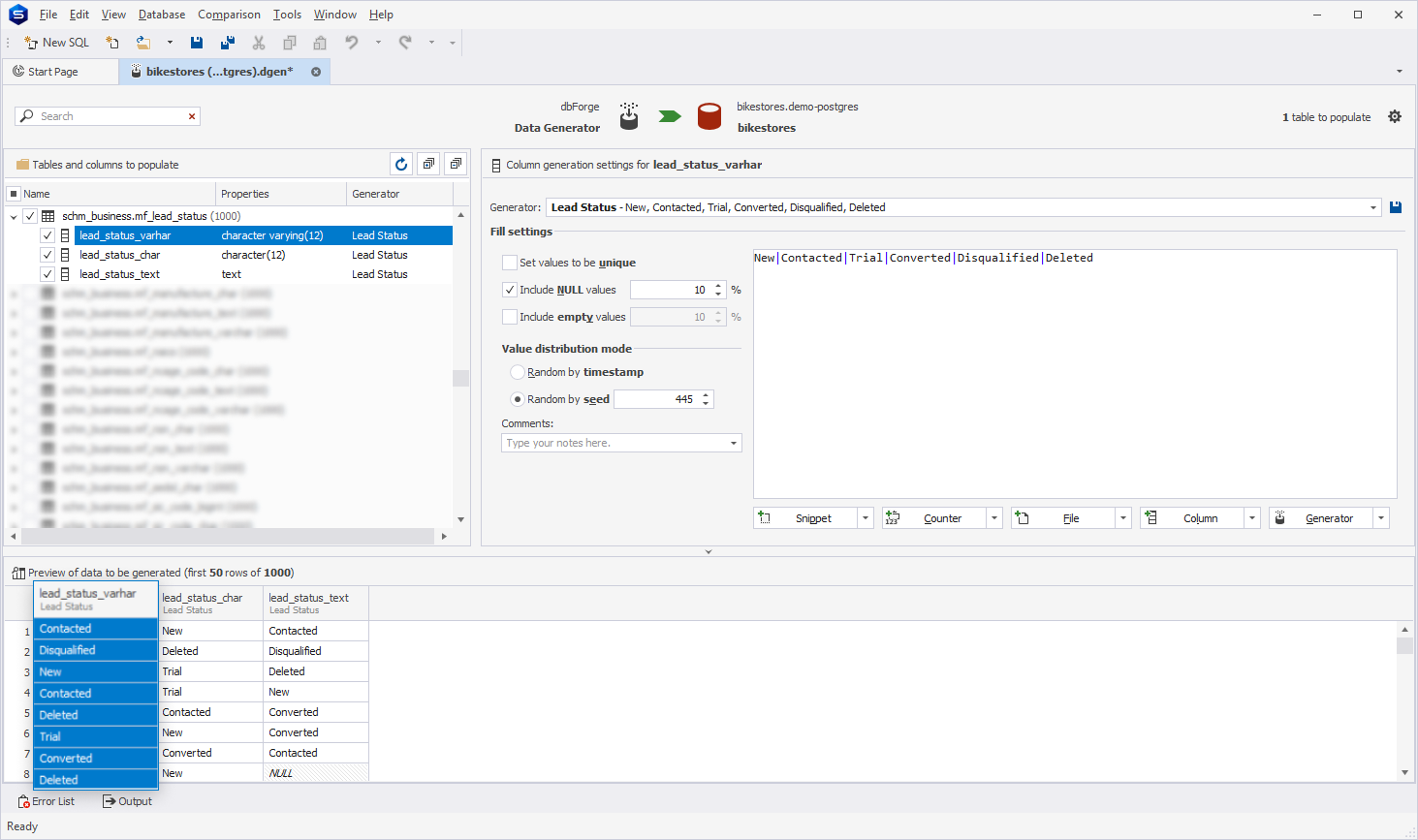1418x840 pixels.
Task: Collapse preview with the splitter chevron
Action: [x=709, y=551]
